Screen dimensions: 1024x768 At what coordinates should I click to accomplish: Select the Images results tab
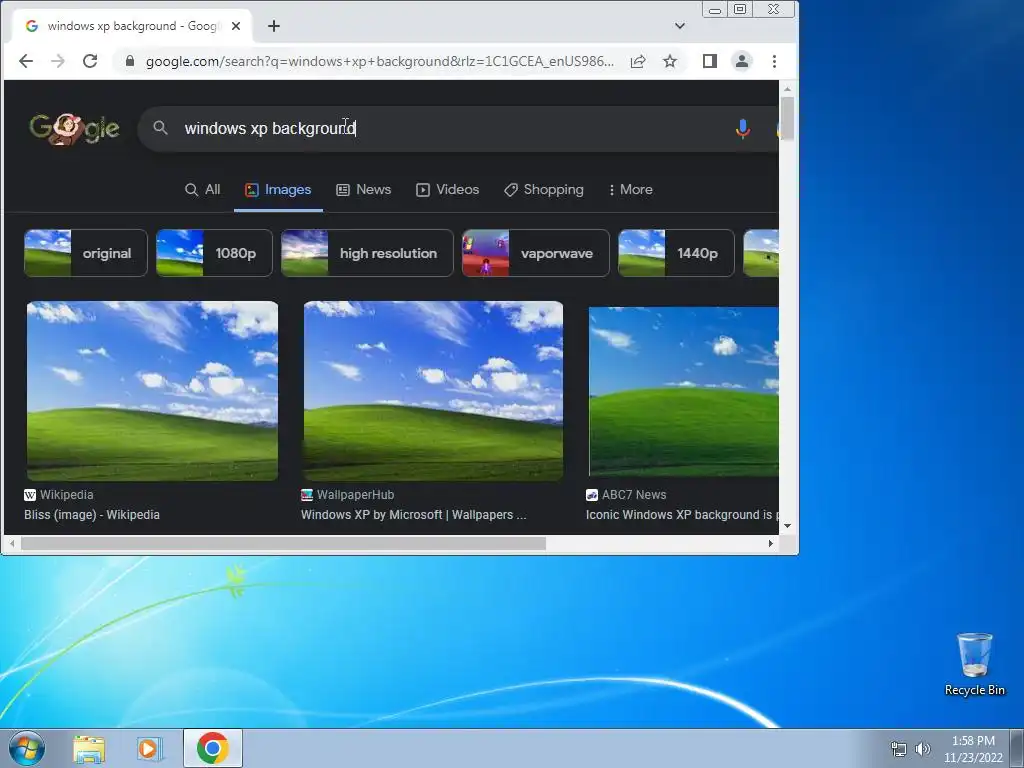pos(278,189)
